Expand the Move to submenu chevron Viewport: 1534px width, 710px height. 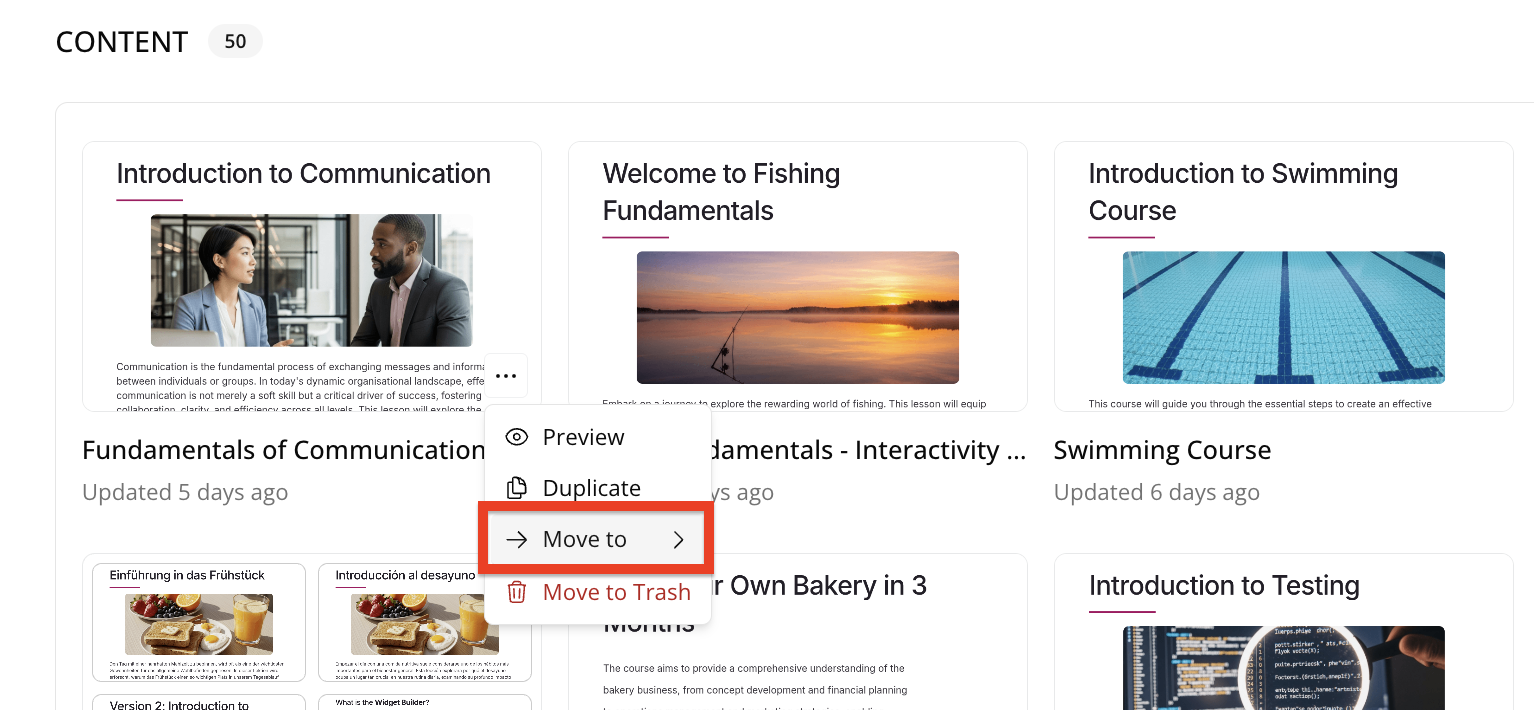pyautogui.click(x=679, y=540)
